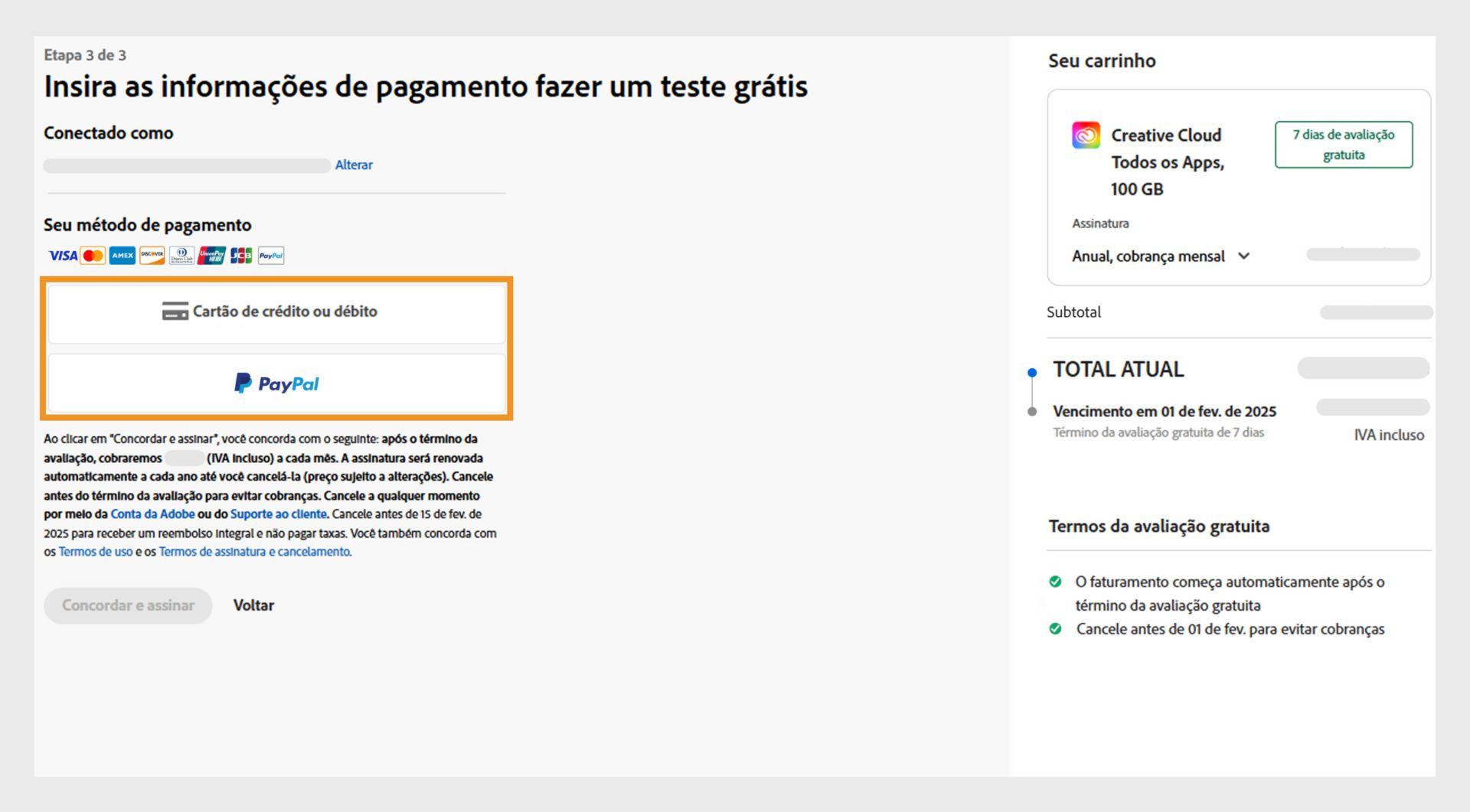Click the small PayPal logo in card row
This screenshot has width=1470, height=812.
(x=271, y=256)
